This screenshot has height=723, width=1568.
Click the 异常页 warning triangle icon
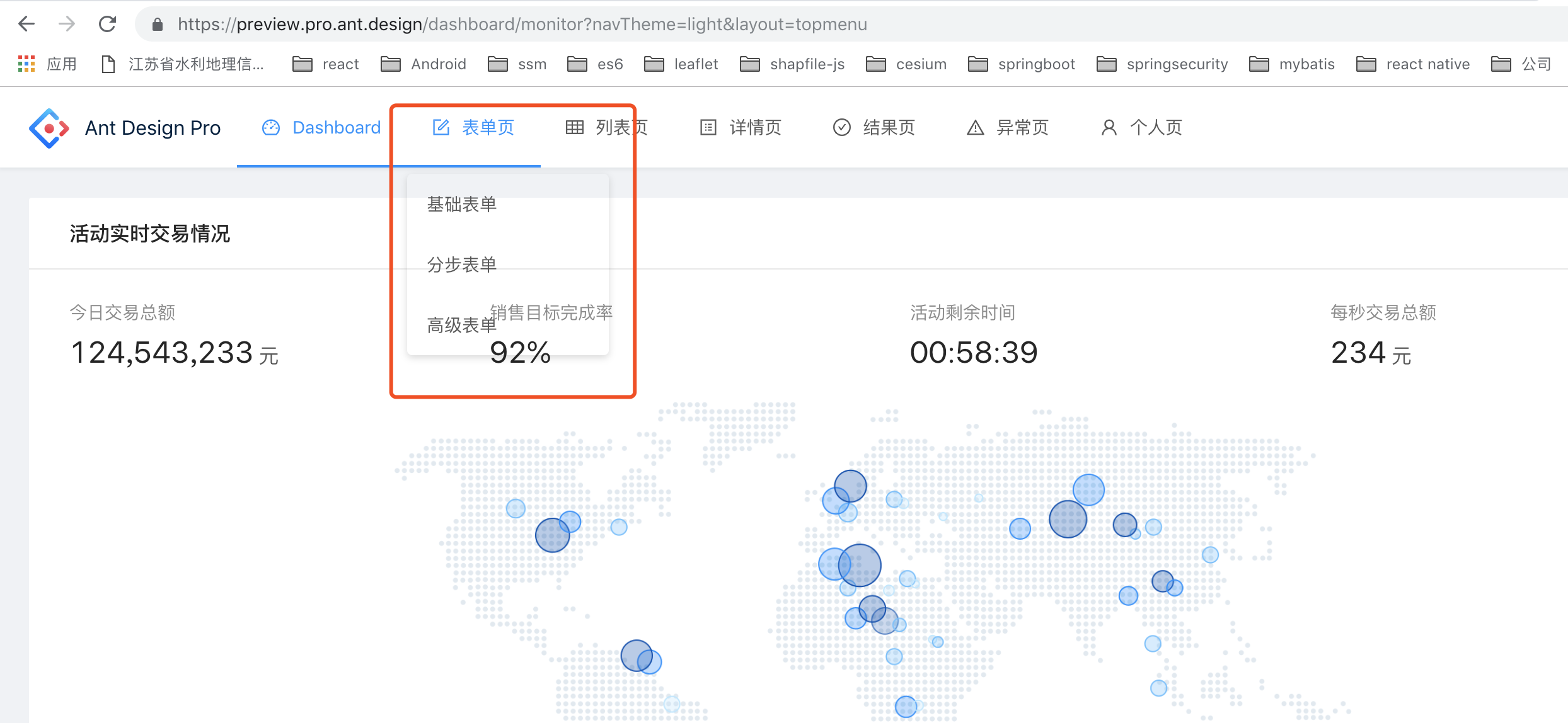976,127
